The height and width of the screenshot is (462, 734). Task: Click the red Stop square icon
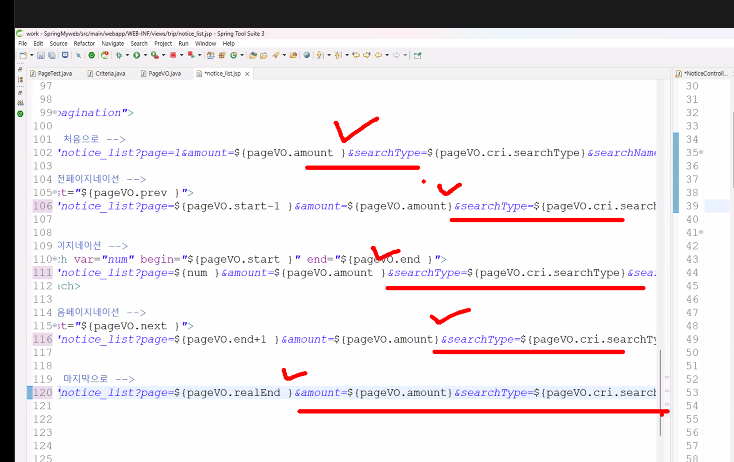tap(173, 55)
